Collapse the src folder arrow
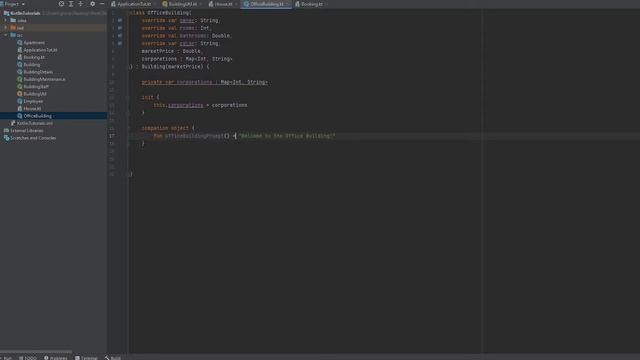This screenshot has height=360, width=640. (6, 35)
